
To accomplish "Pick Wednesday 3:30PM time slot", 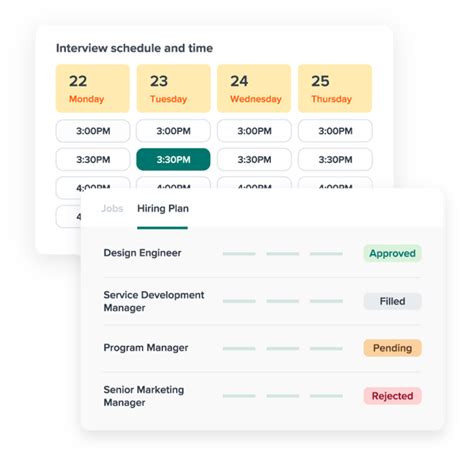I will (254, 160).
